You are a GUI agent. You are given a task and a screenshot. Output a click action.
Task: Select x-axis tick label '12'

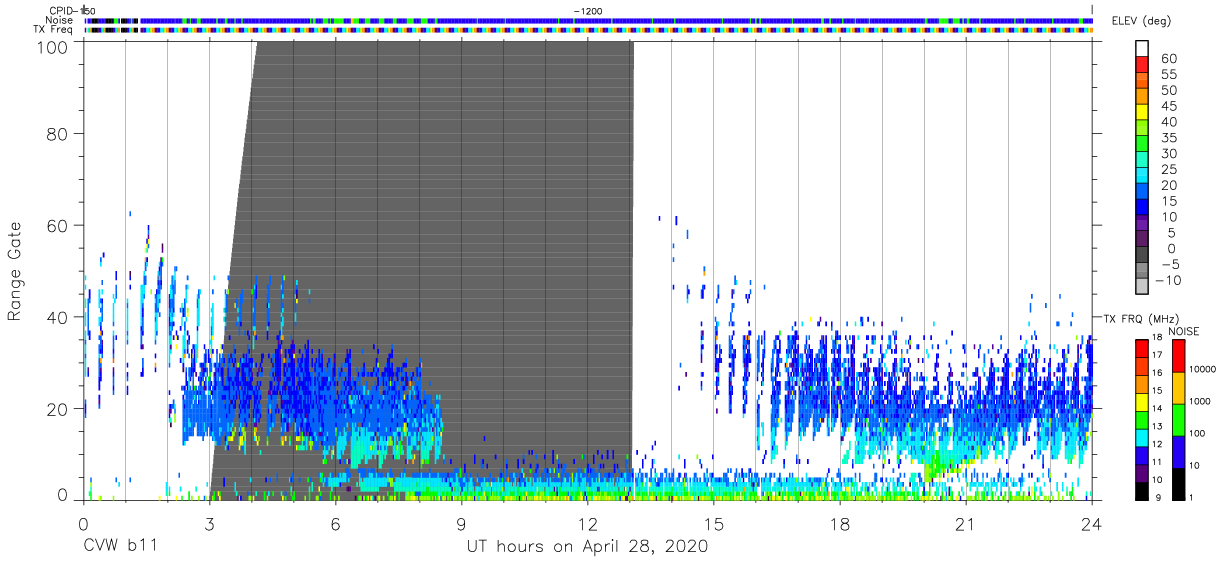(x=587, y=524)
